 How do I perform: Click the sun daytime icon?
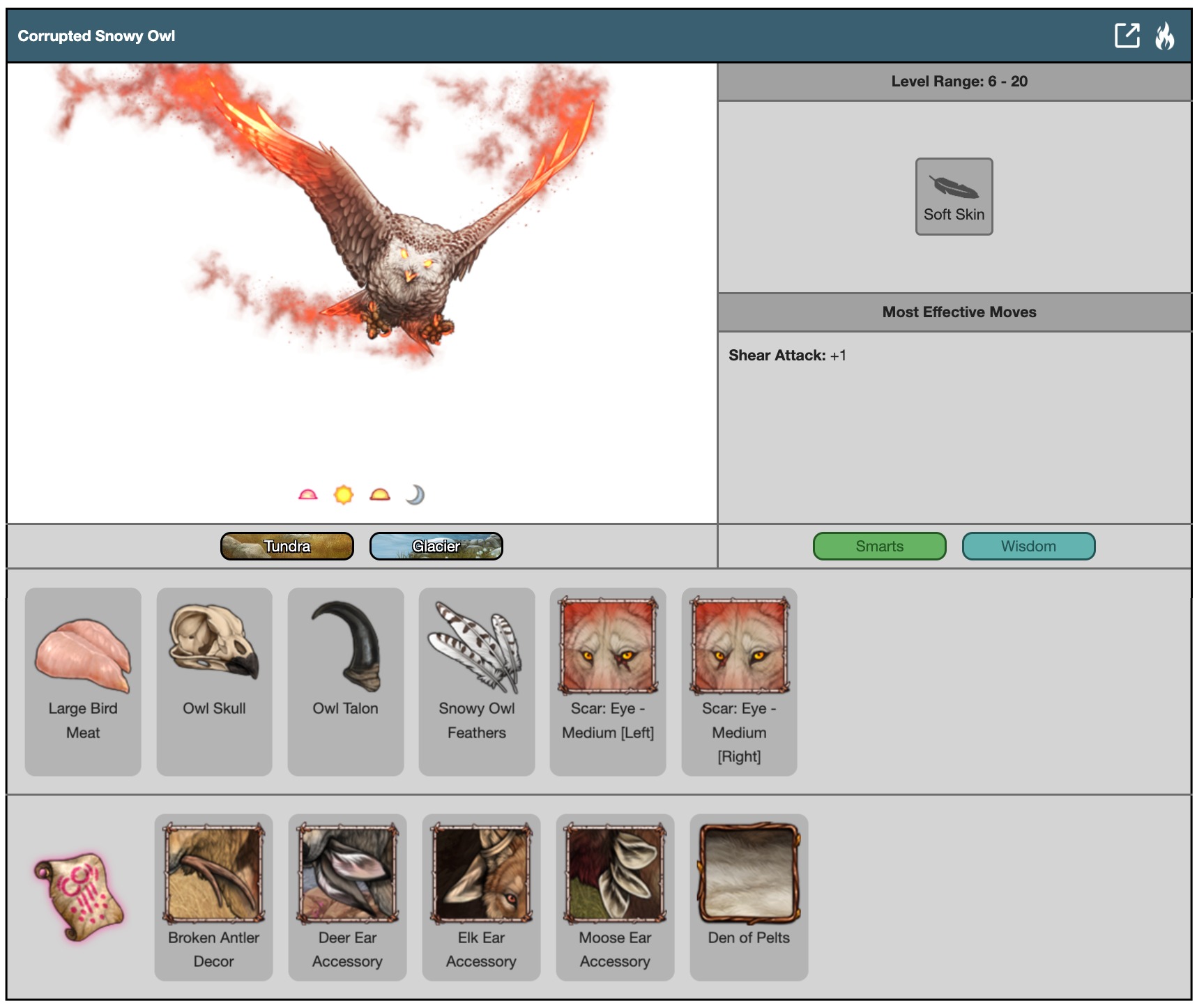coord(344,495)
